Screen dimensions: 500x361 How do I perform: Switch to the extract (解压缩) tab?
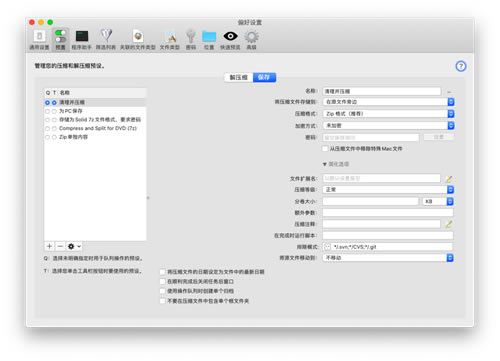[x=238, y=77]
